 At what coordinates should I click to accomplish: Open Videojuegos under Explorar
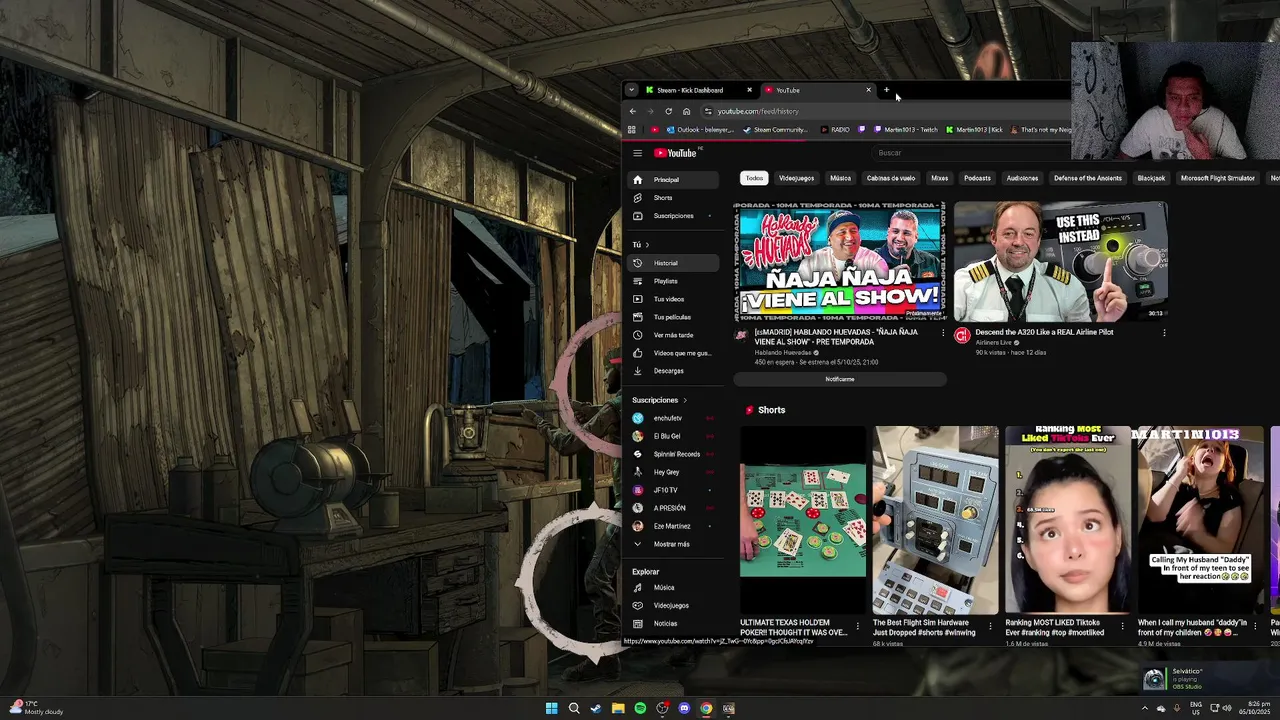(x=674, y=606)
